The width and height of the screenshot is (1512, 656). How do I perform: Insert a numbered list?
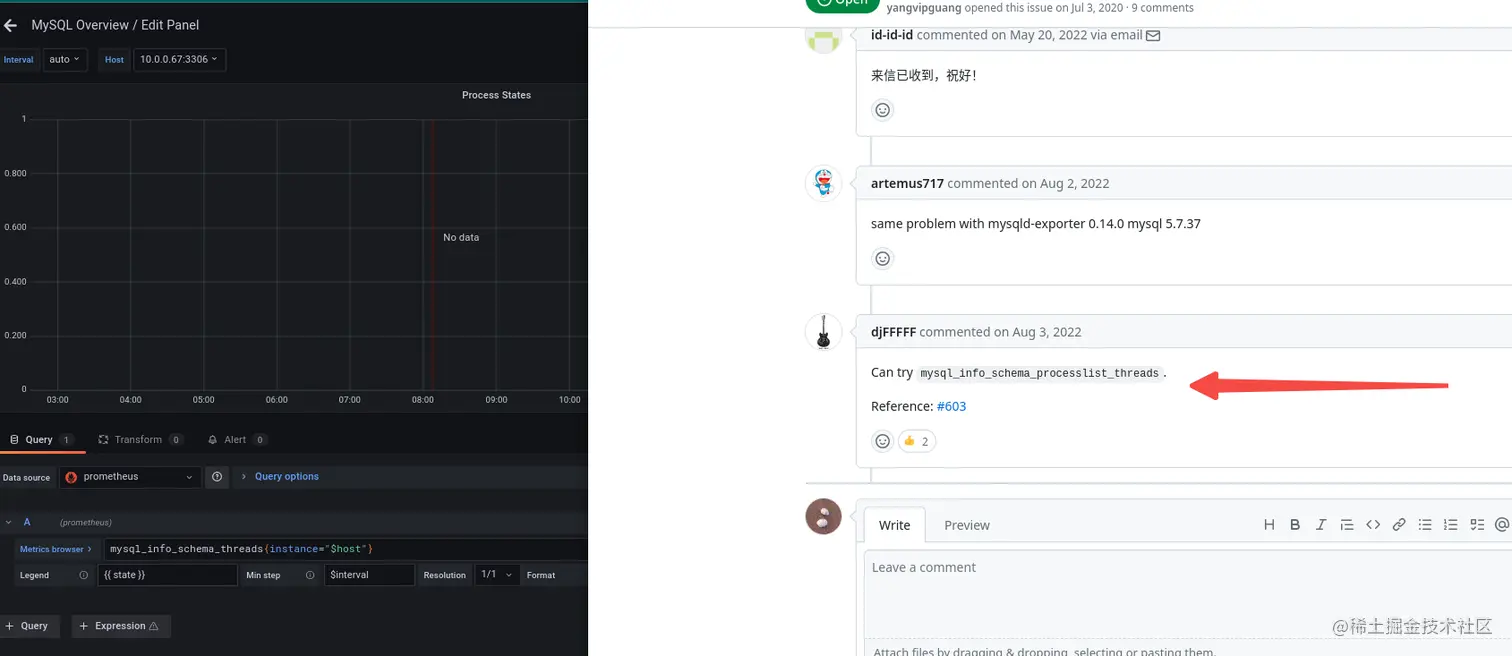click(x=1451, y=525)
